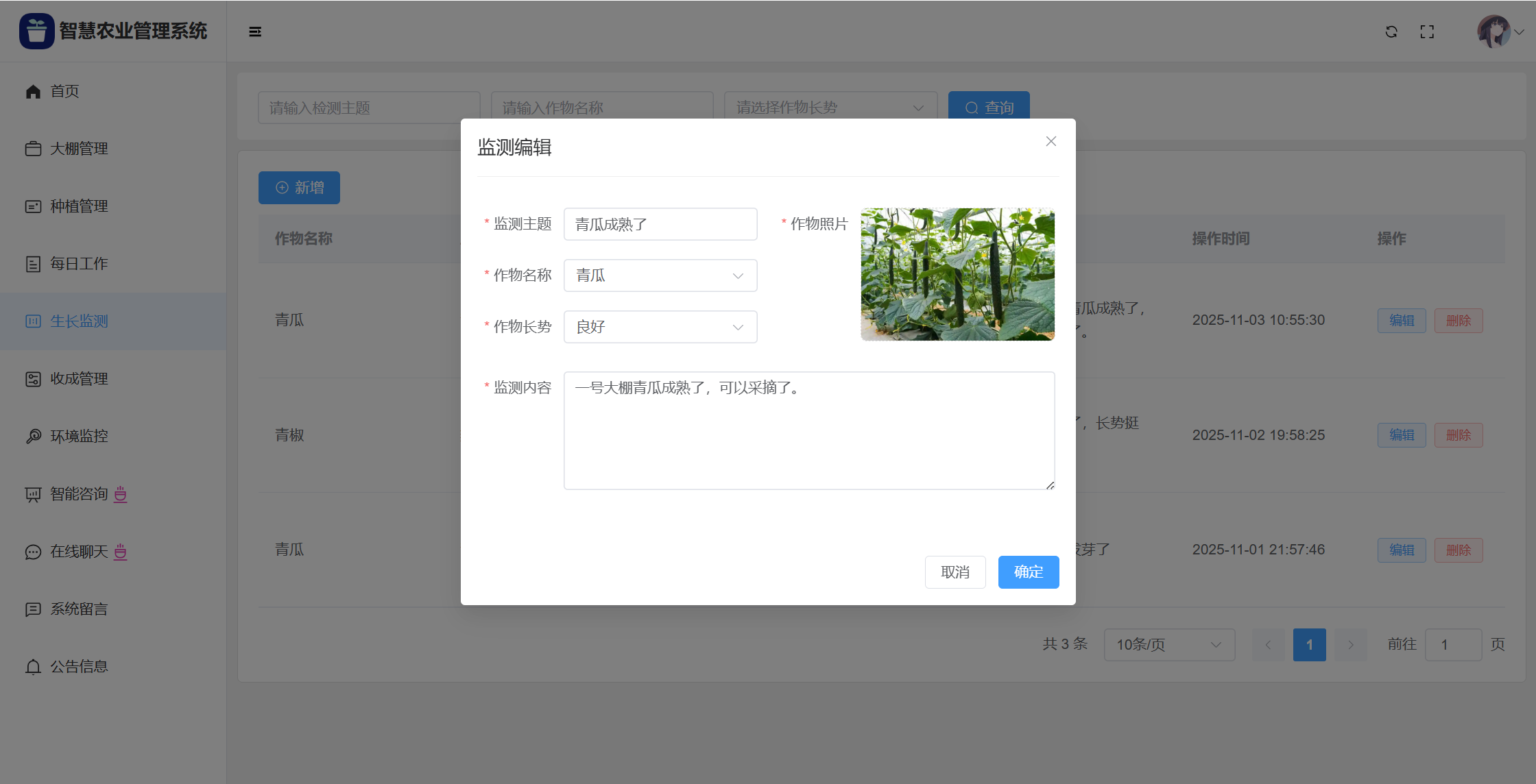Expand the 作物长势 dropdown showing 良好
This screenshot has width=1536, height=784.
click(660, 327)
